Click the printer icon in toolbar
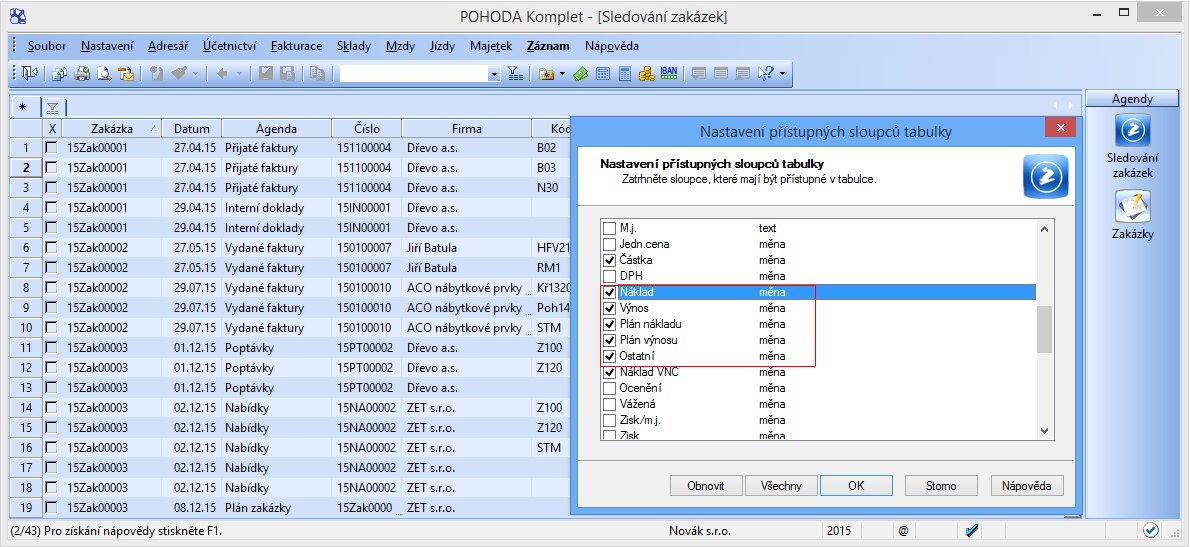1190x547 pixels. click(82, 74)
